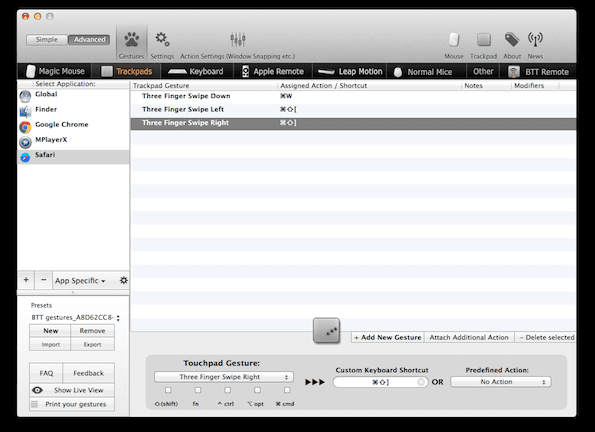Click the Modifiers column header
The width and height of the screenshot is (595, 432).
point(535,85)
